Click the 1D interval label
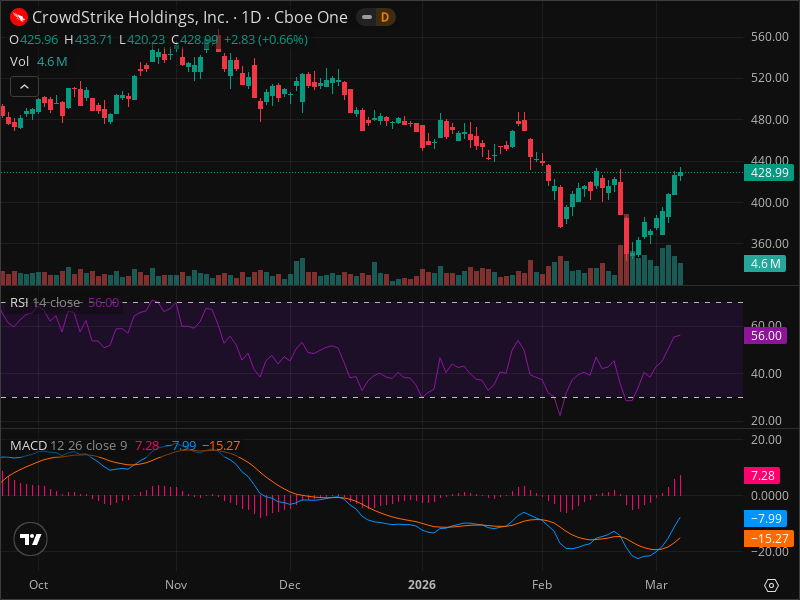The image size is (800, 600). pyautogui.click(x=252, y=17)
